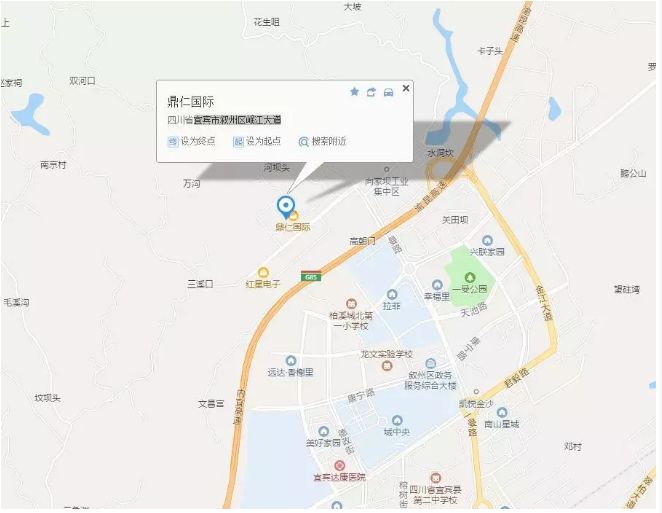Click the 红星电子 yellow POI icon

(263, 272)
